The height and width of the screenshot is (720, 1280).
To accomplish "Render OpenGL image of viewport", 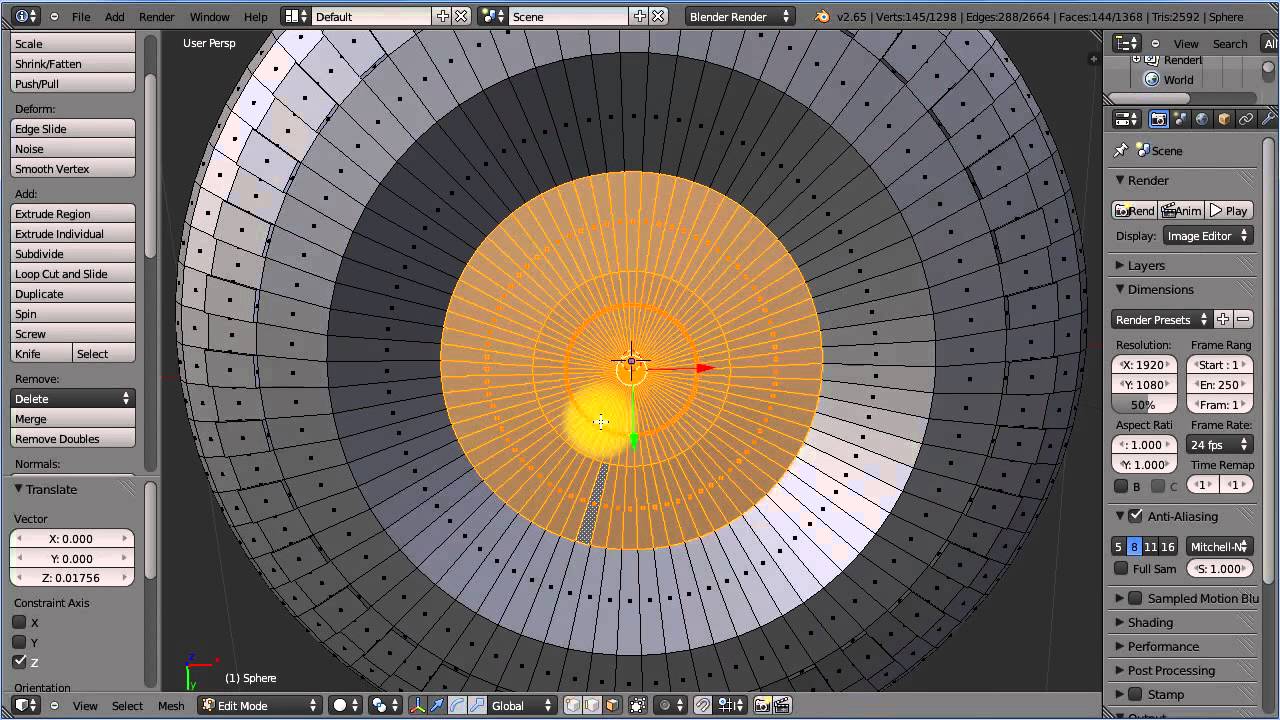I will point(763,705).
